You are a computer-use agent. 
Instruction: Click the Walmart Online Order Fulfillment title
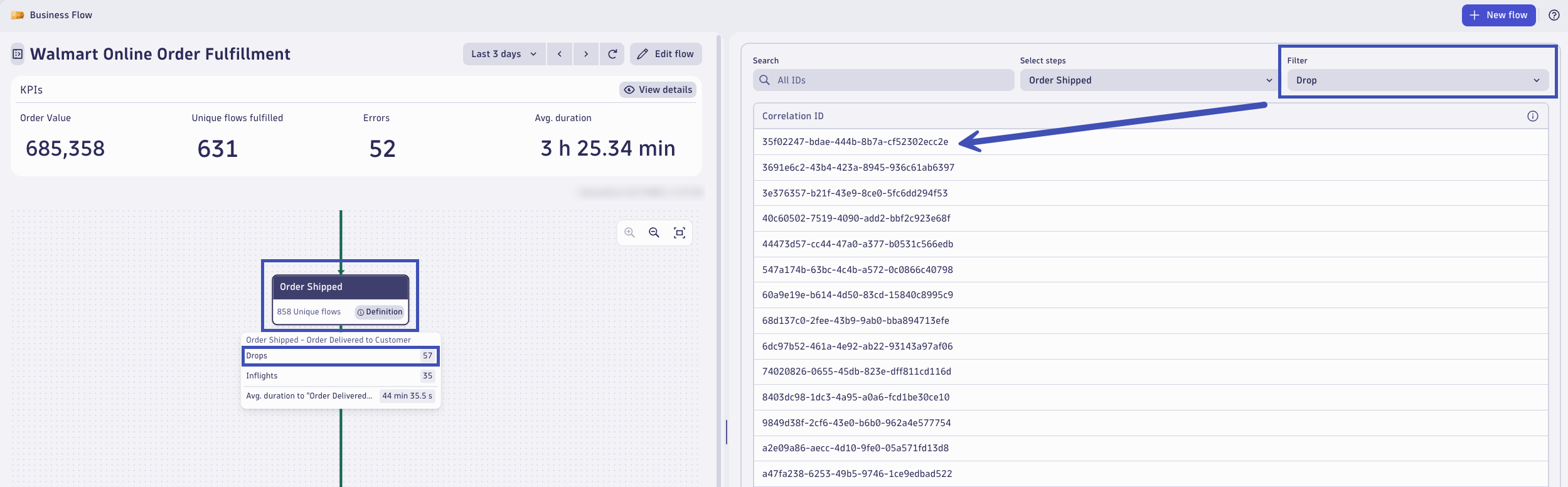[x=160, y=54]
